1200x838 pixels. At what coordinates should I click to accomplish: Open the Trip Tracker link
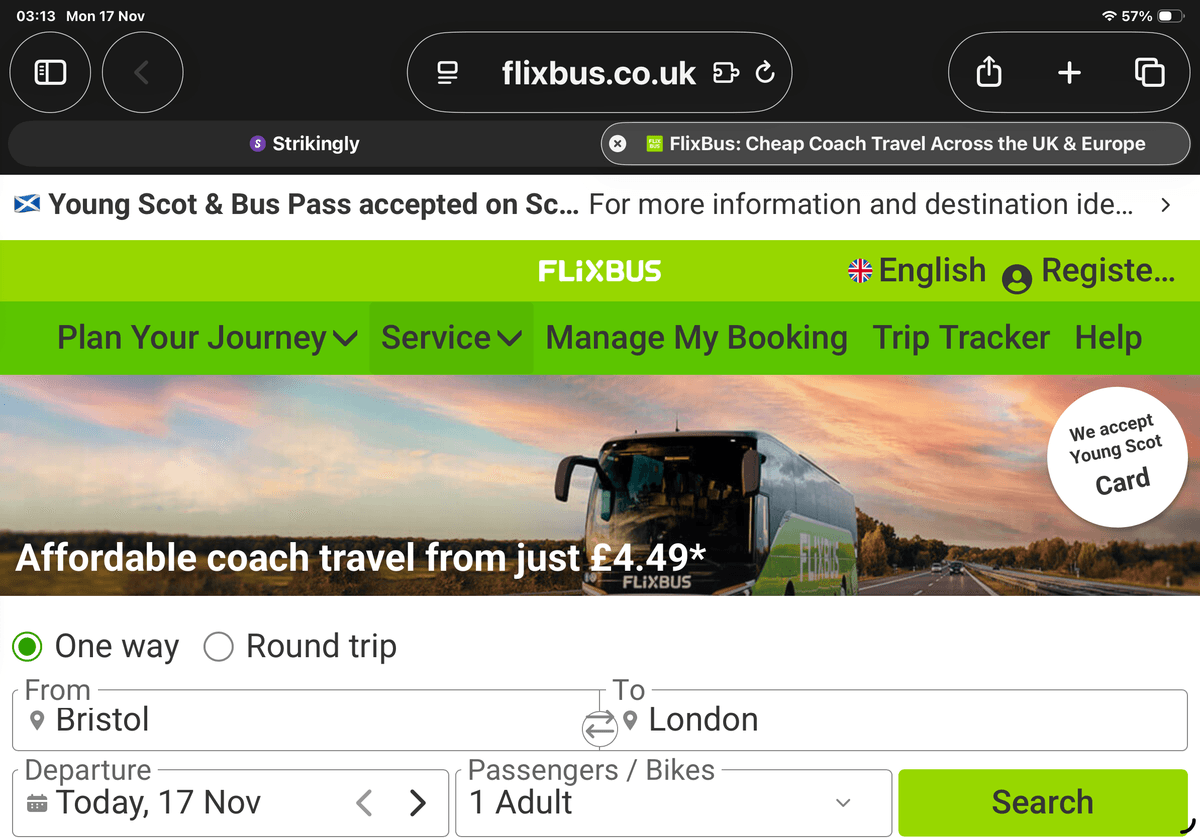click(961, 338)
